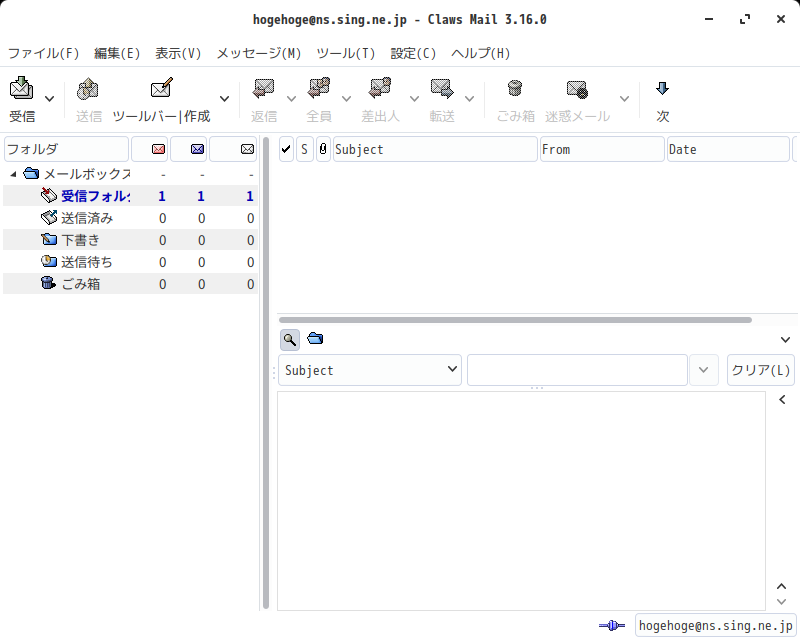Open the 表示(V) menu
Viewport: 800px width, 639px height.
pyautogui.click(x=178, y=53)
